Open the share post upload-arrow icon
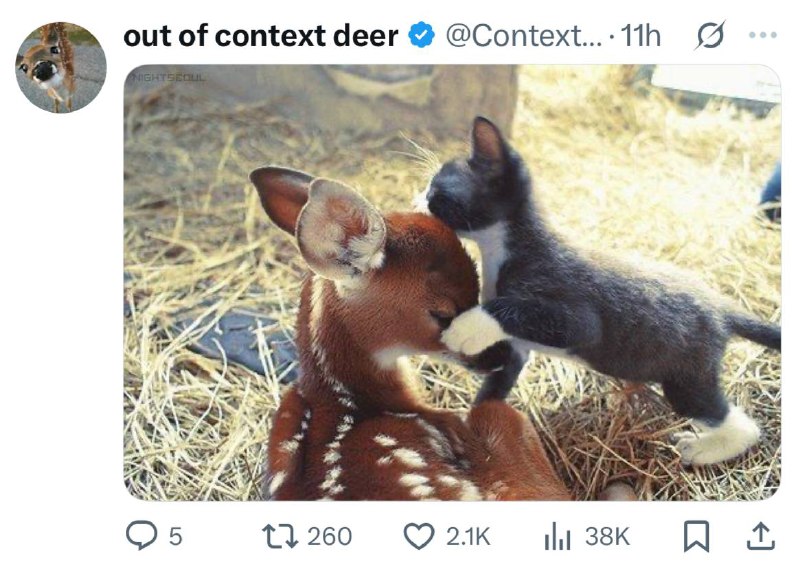The height and width of the screenshot is (567, 800). [x=761, y=536]
